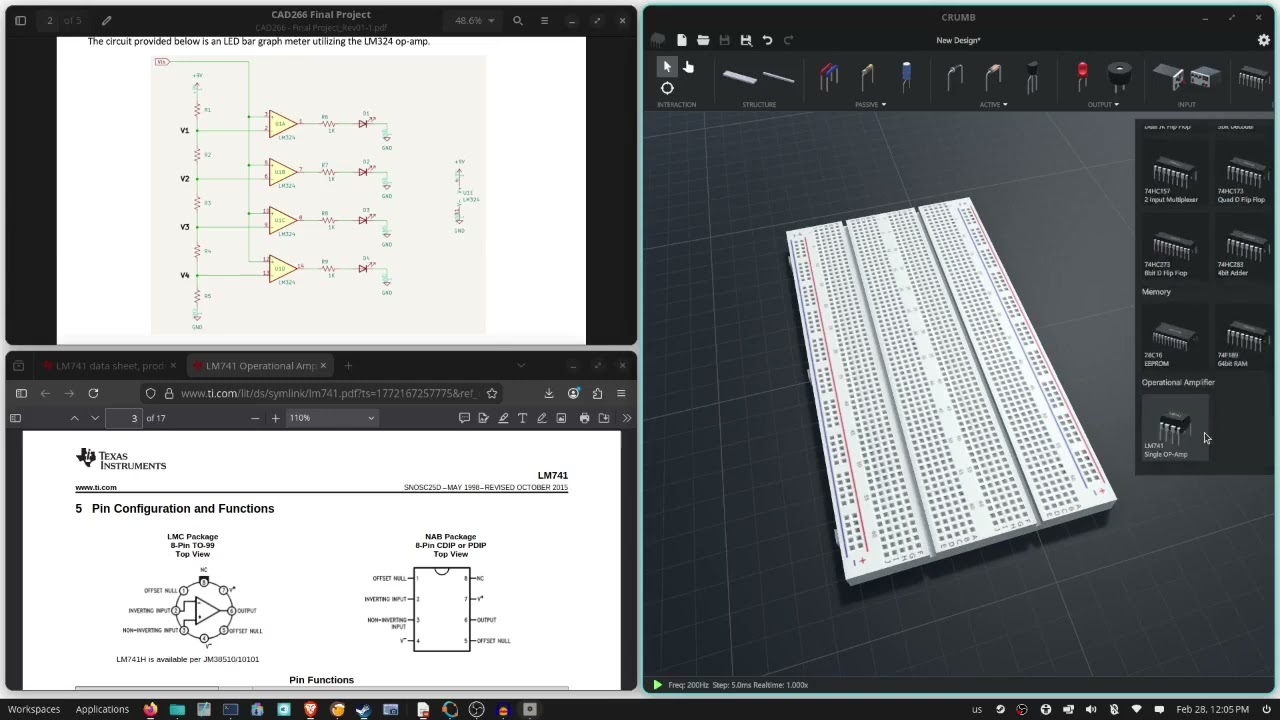Zoom in the LM741 PDF
The width and height of the screenshot is (1280, 720).
click(x=275, y=418)
